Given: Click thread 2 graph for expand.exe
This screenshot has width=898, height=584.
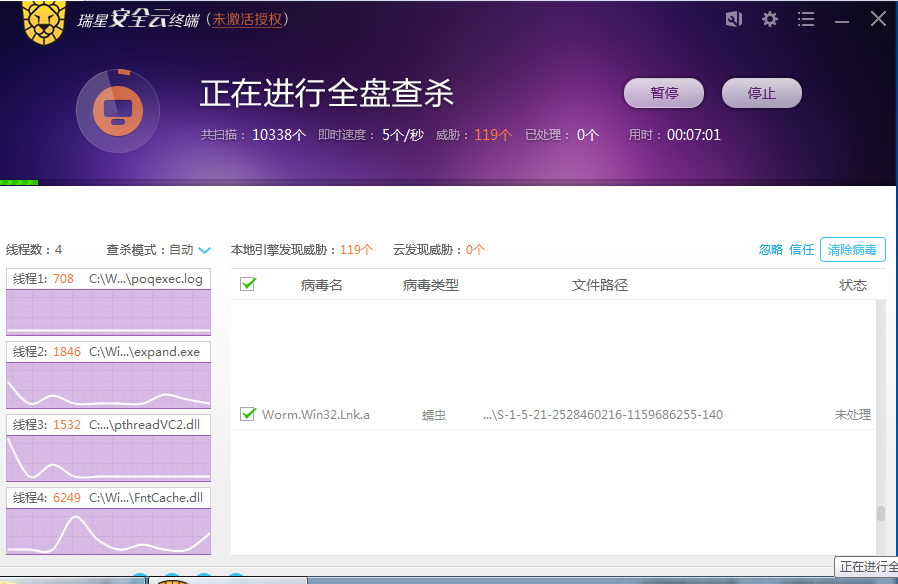Looking at the screenshot, I should 108,385.
